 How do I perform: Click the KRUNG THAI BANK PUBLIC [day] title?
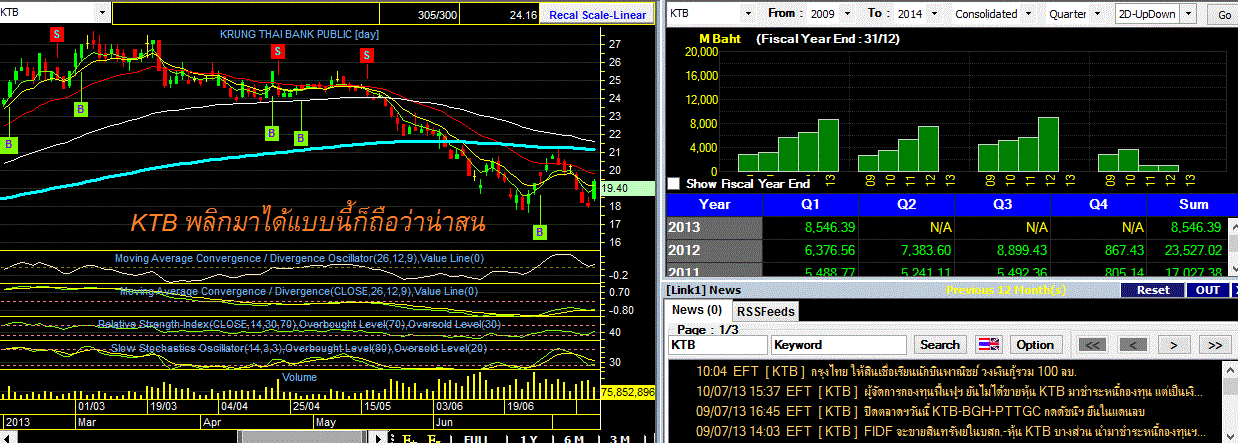299,34
